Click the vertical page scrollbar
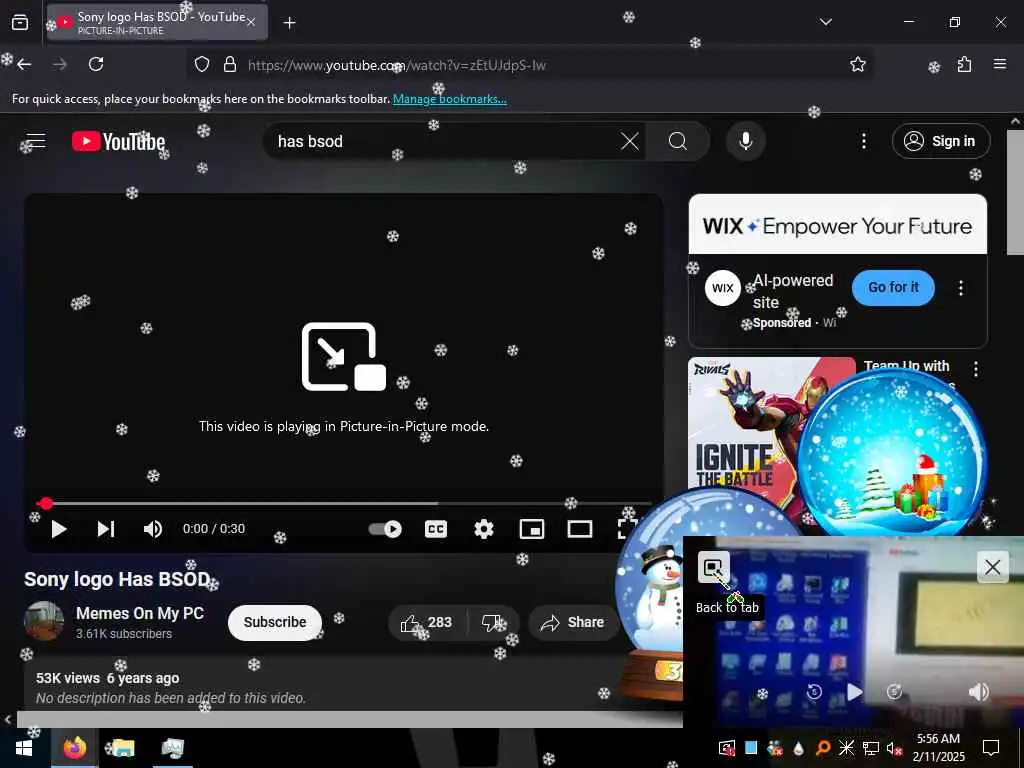 pyautogui.click(x=1015, y=193)
